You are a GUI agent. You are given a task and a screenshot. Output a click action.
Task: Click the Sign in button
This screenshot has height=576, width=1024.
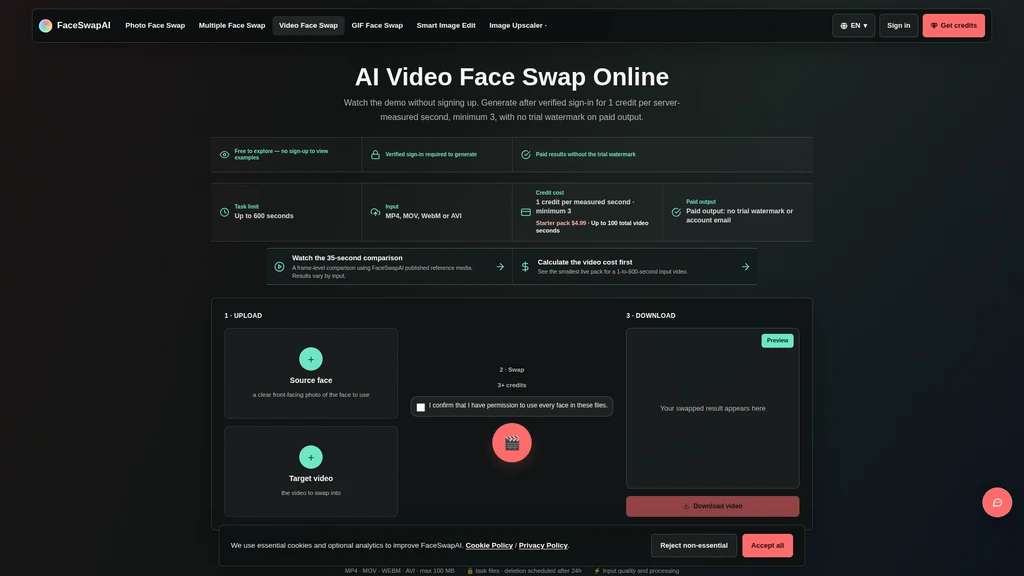(898, 25)
